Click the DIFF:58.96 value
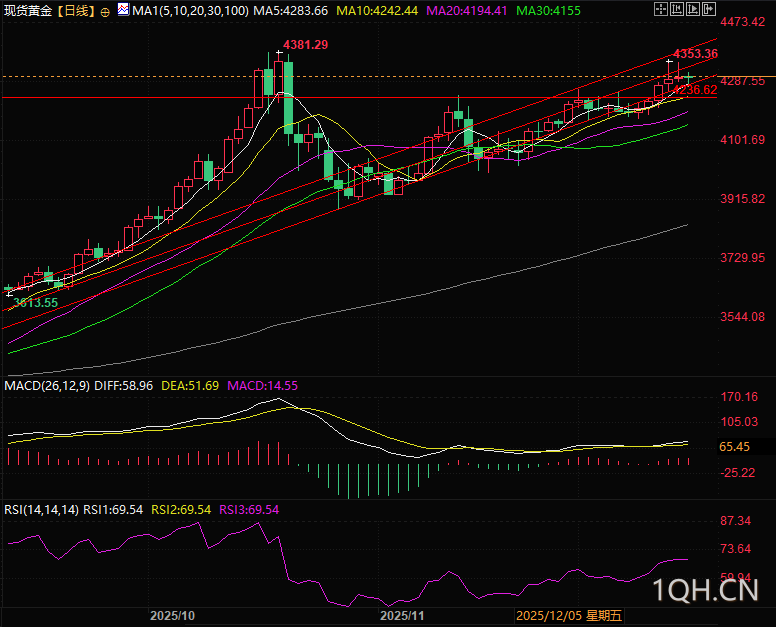Image resolution: width=776 pixels, height=627 pixels. click(x=124, y=386)
